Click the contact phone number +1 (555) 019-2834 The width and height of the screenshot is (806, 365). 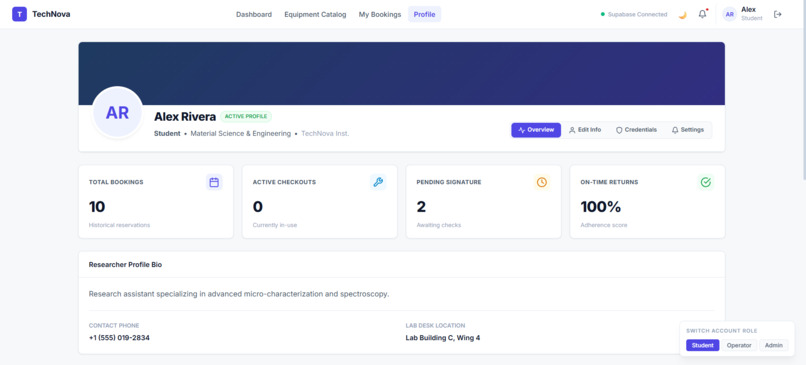(x=119, y=338)
